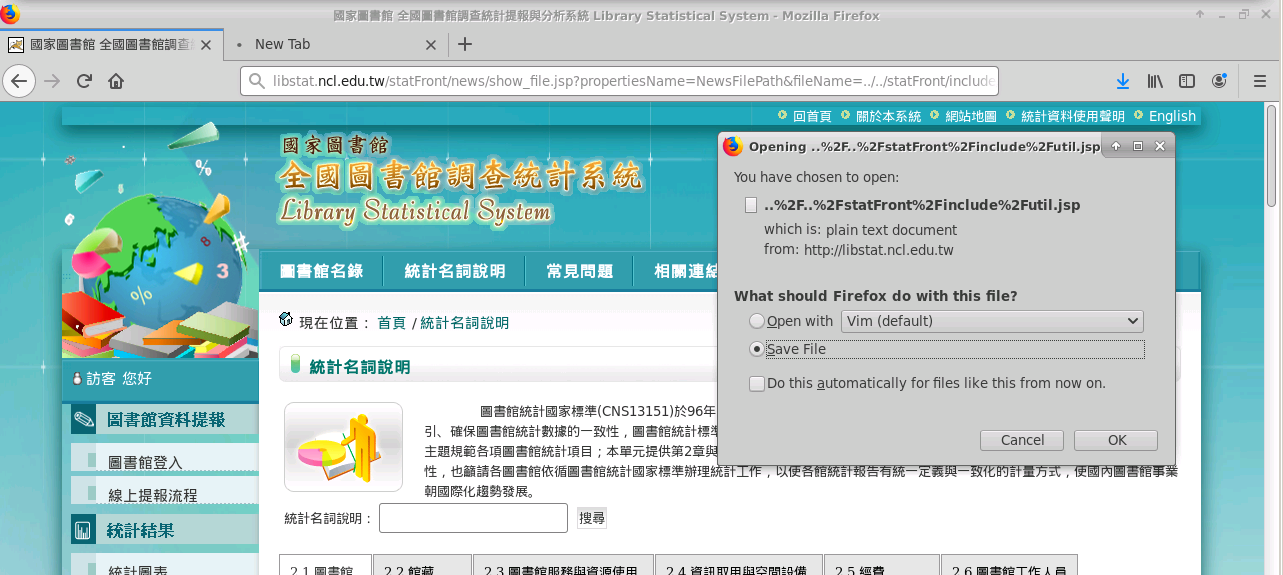The image size is (1283, 575).
Task: Open the Firefox home page icon
Action: 116,81
